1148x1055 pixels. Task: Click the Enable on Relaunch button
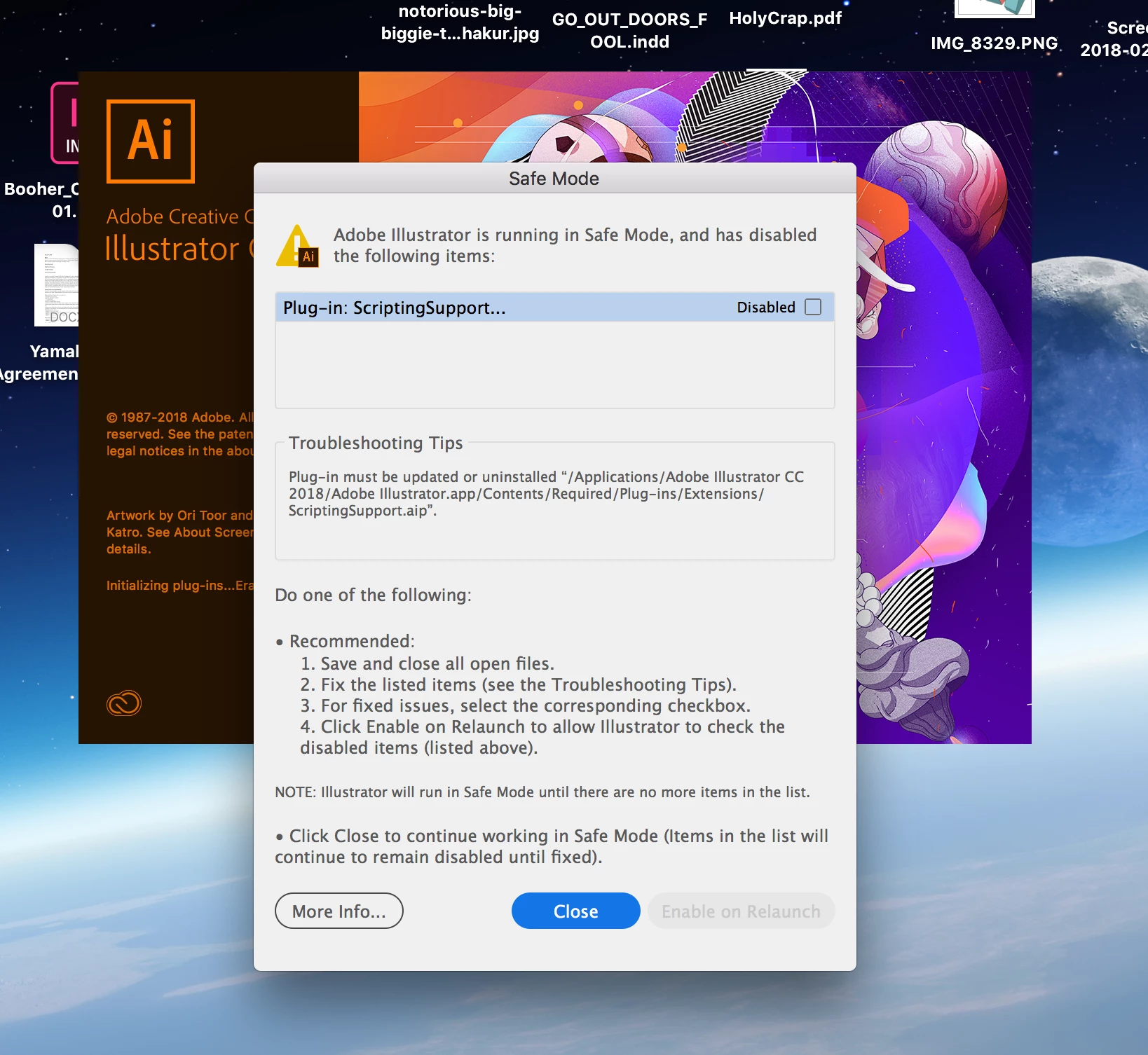click(742, 911)
